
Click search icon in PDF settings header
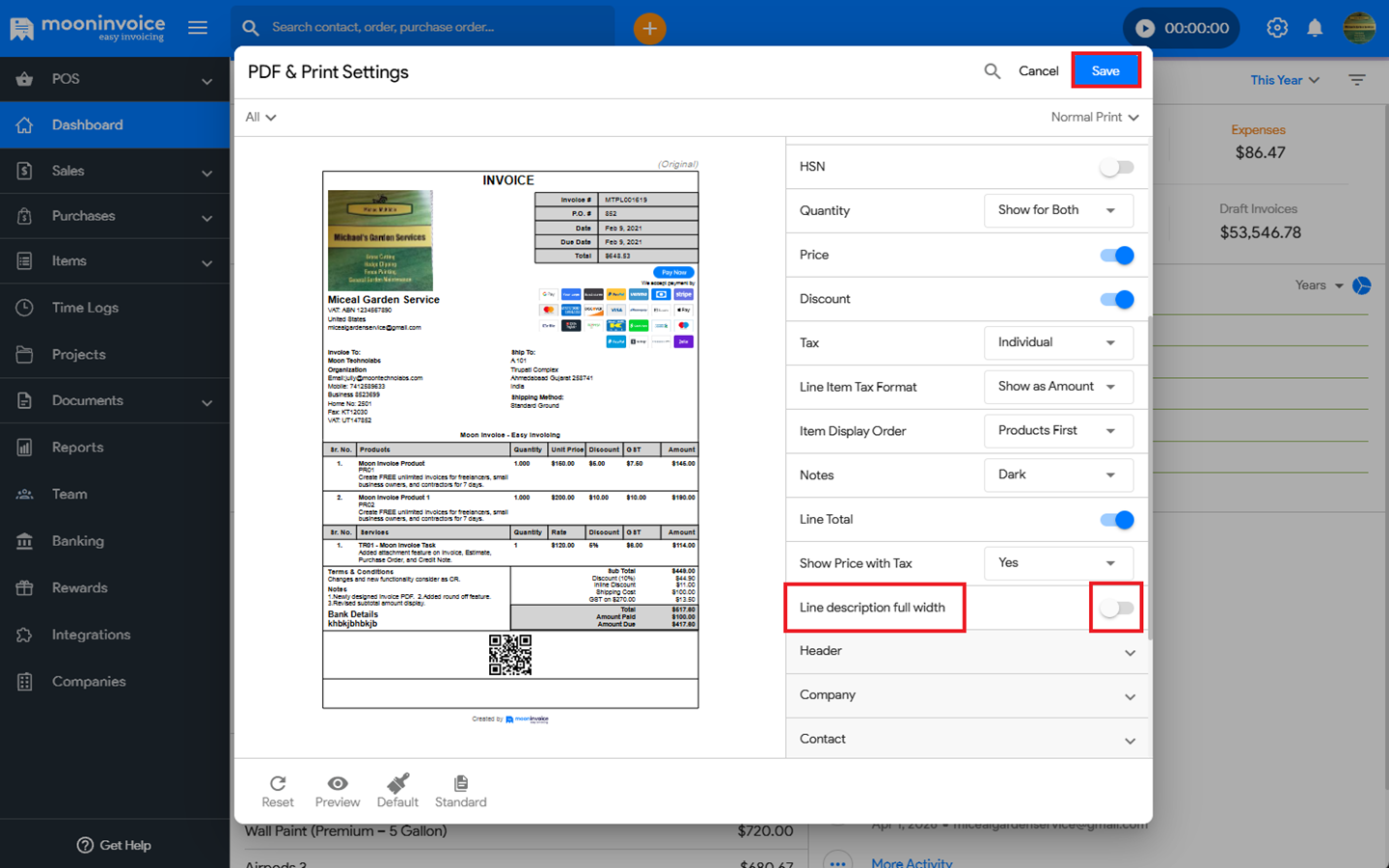click(992, 71)
